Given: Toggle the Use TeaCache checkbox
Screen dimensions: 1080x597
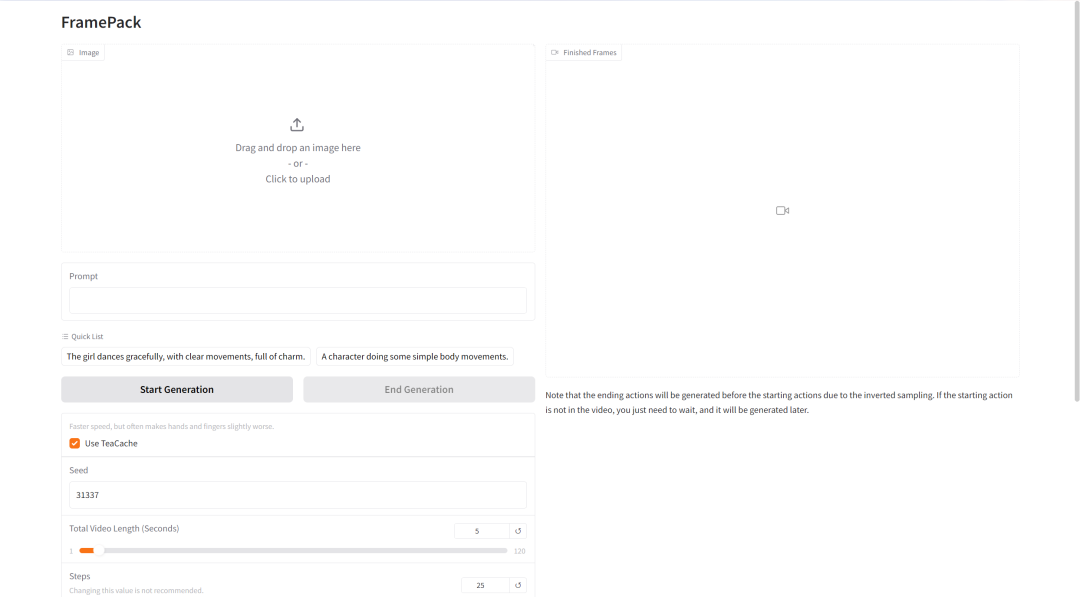Looking at the screenshot, I should pos(74,443).
